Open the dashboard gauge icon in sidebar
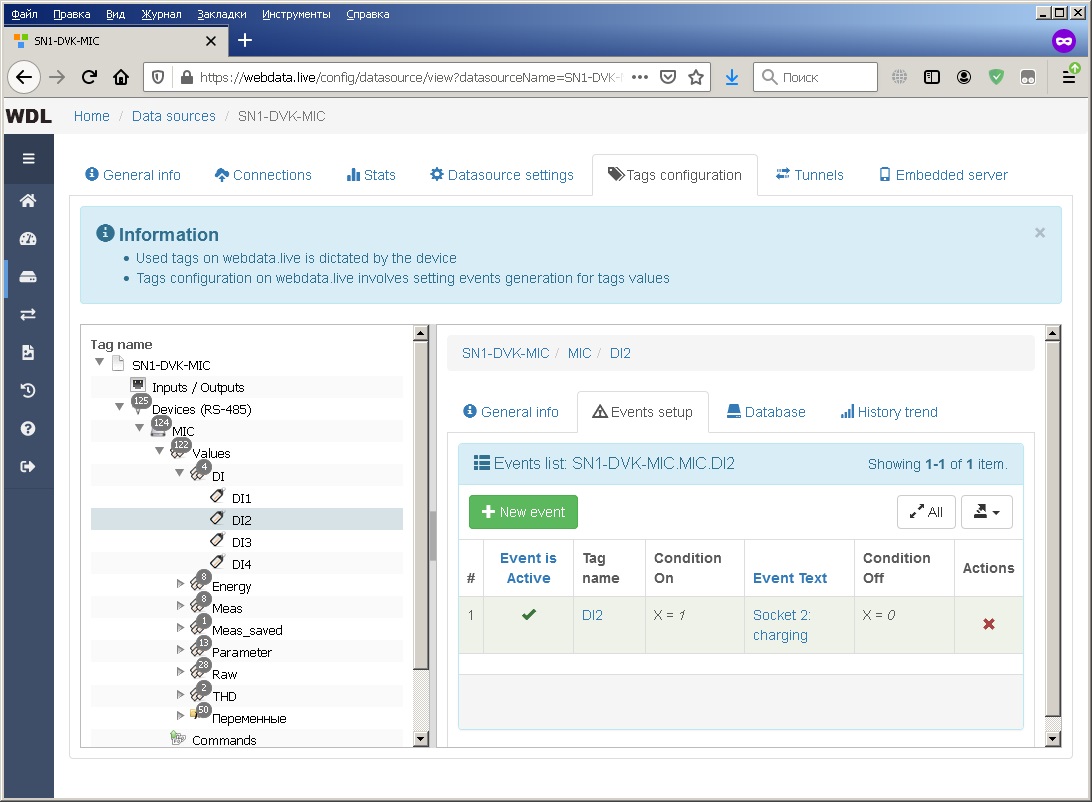Image resolution: width=1092 pixels, height=802 pixels. (28, 239)
